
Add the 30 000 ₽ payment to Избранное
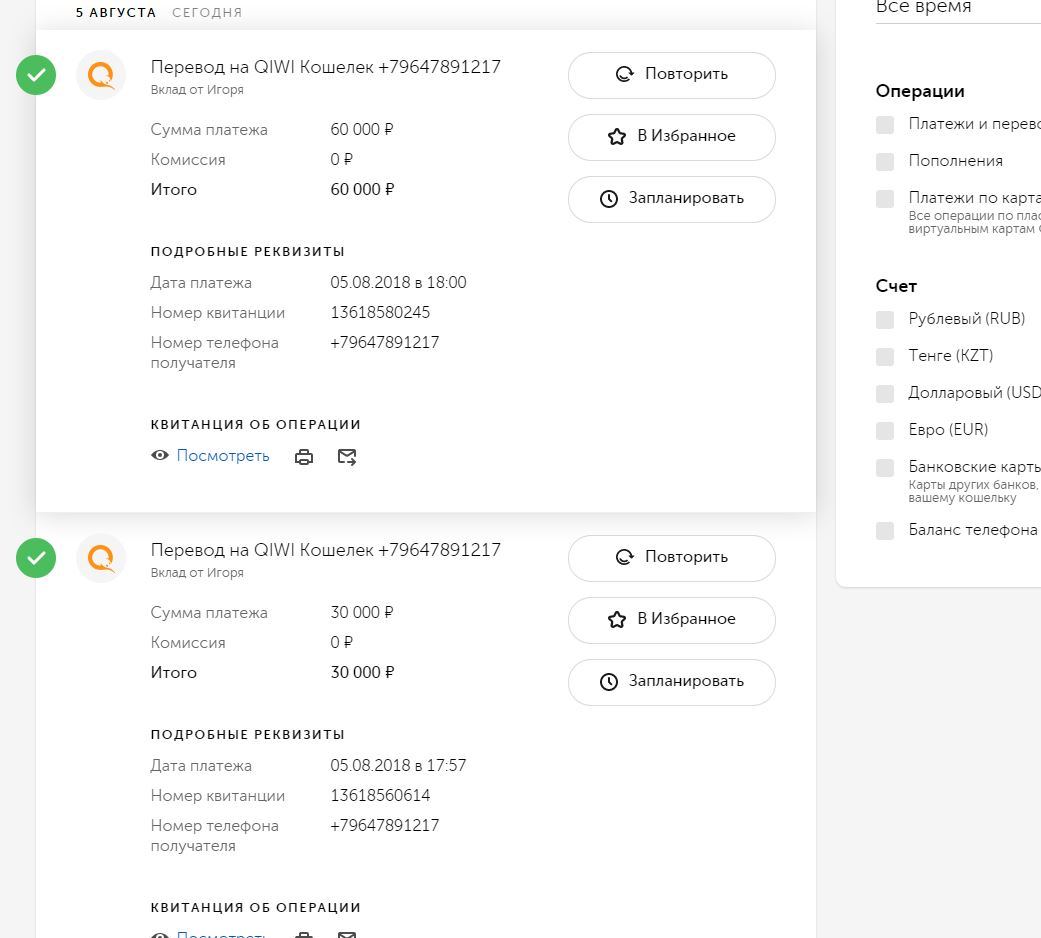pyautogui.click(x=671, y=620)
